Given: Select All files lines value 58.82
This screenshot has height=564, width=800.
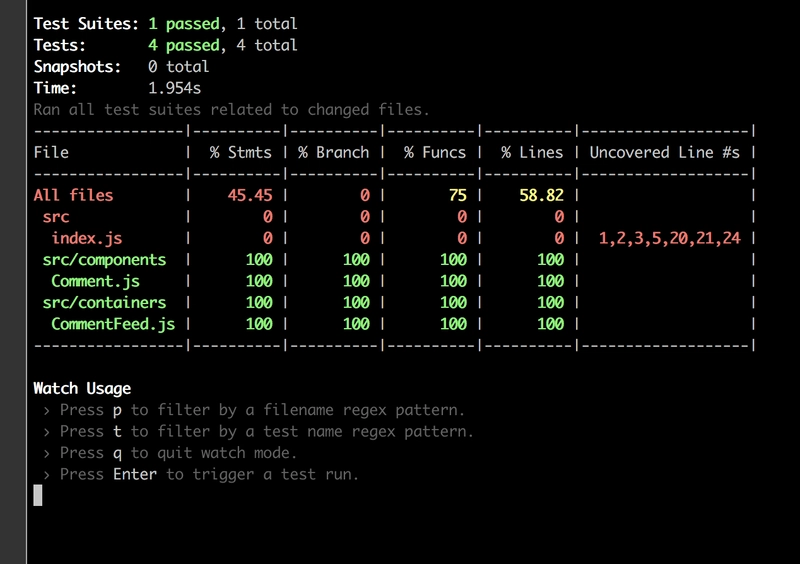Looking at the screenshot, I should point(541,195).
